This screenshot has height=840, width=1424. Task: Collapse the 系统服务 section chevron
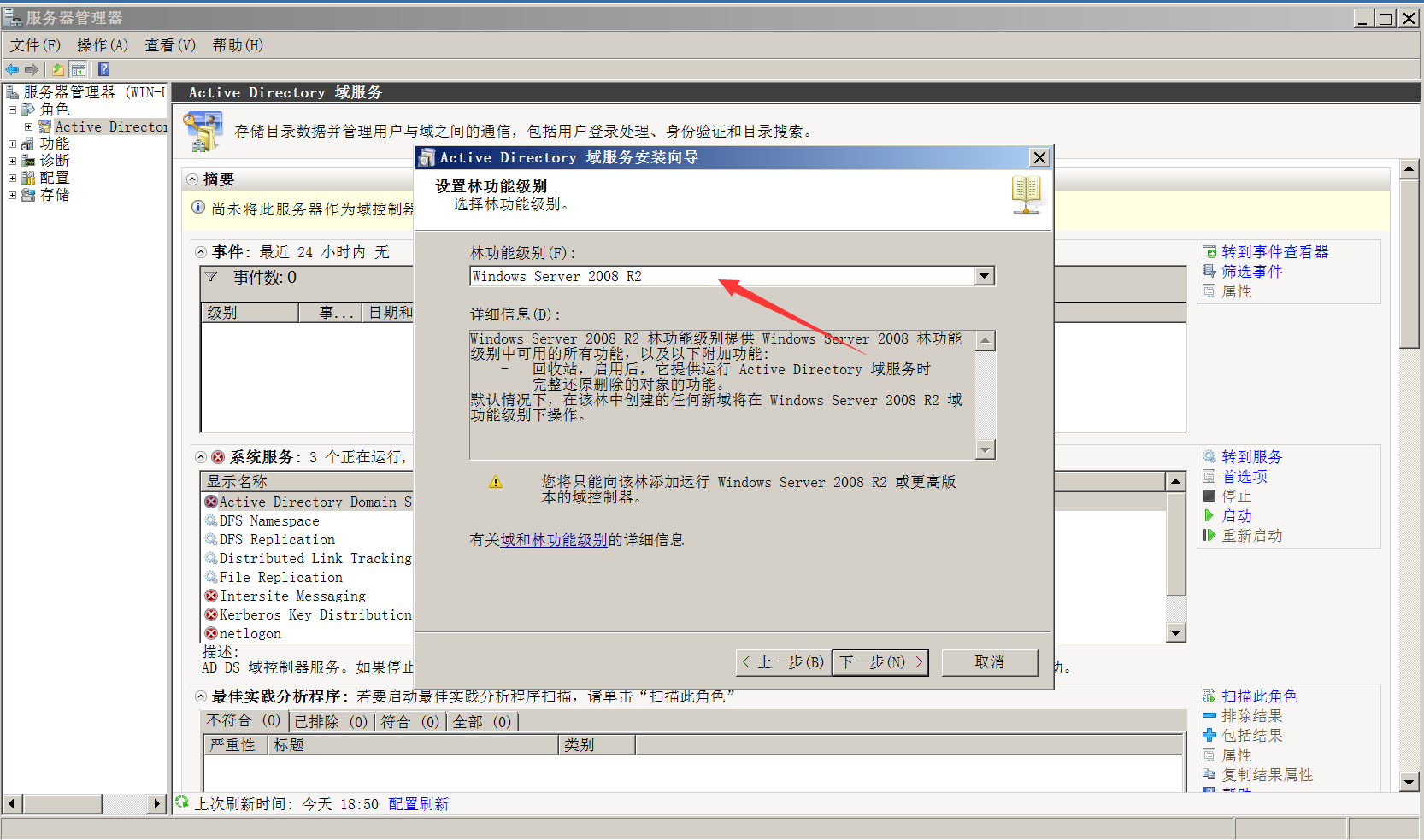(201, 457)
